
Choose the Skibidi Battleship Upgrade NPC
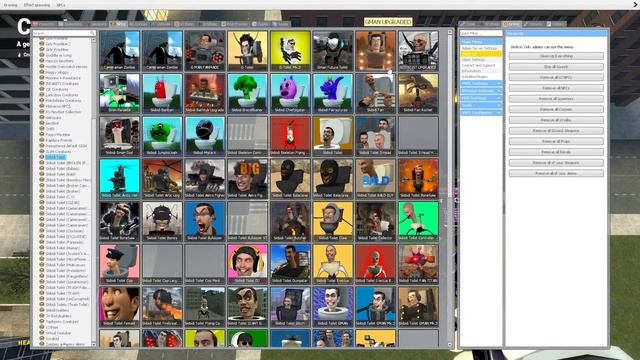pyautogui.click(x=205, y=93)
